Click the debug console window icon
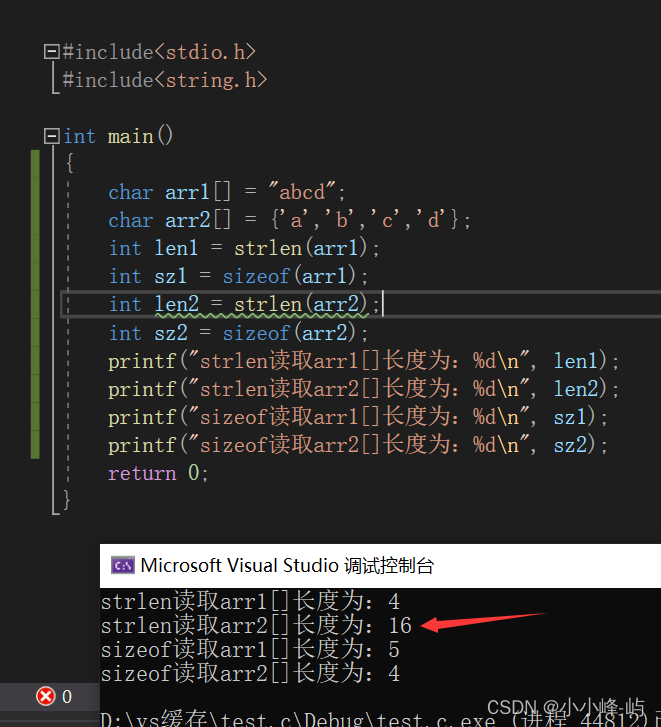The width and height of the screenshot is (661, 727). tap(123, 566)
